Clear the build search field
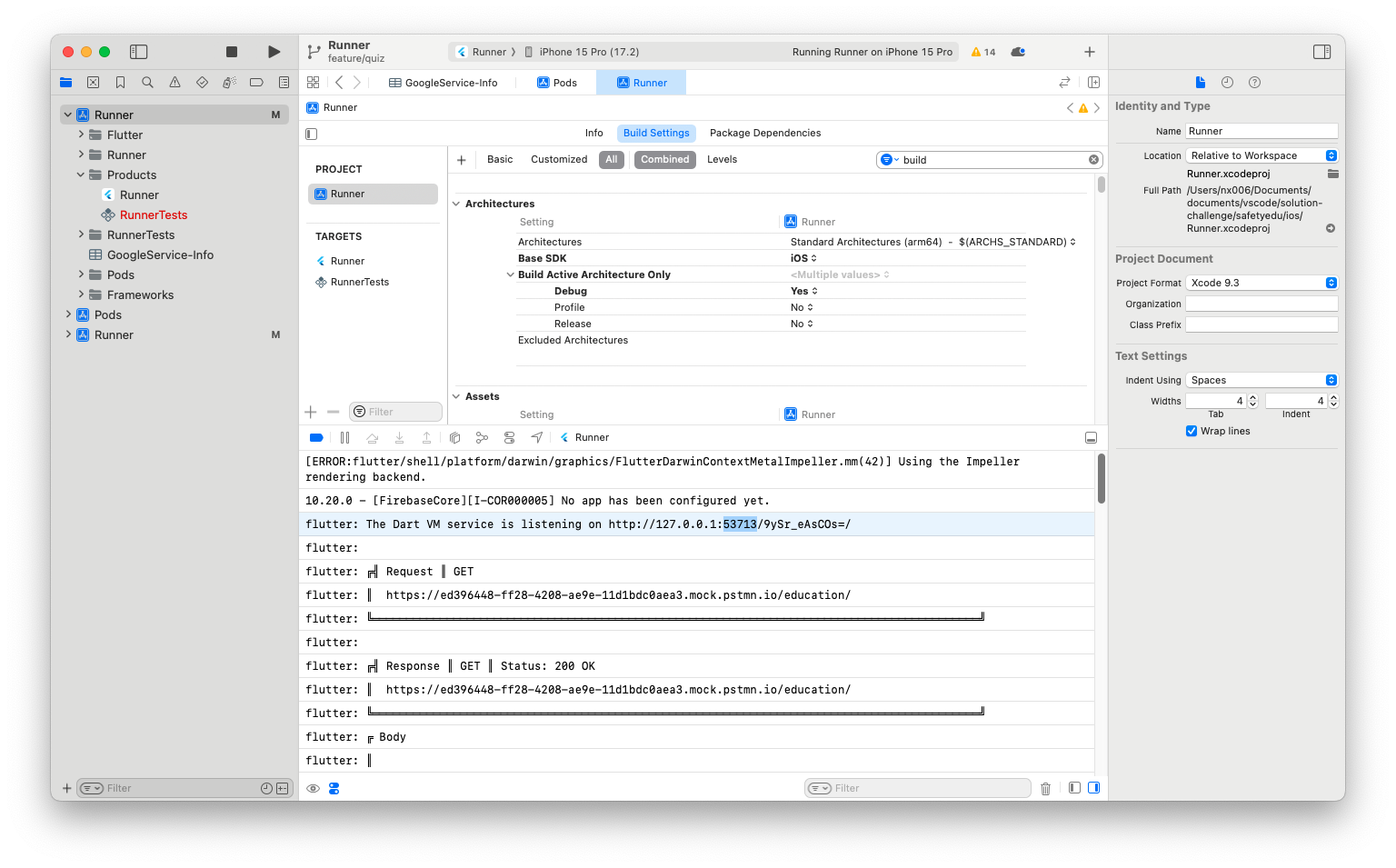 click(x=1093, y=160)
